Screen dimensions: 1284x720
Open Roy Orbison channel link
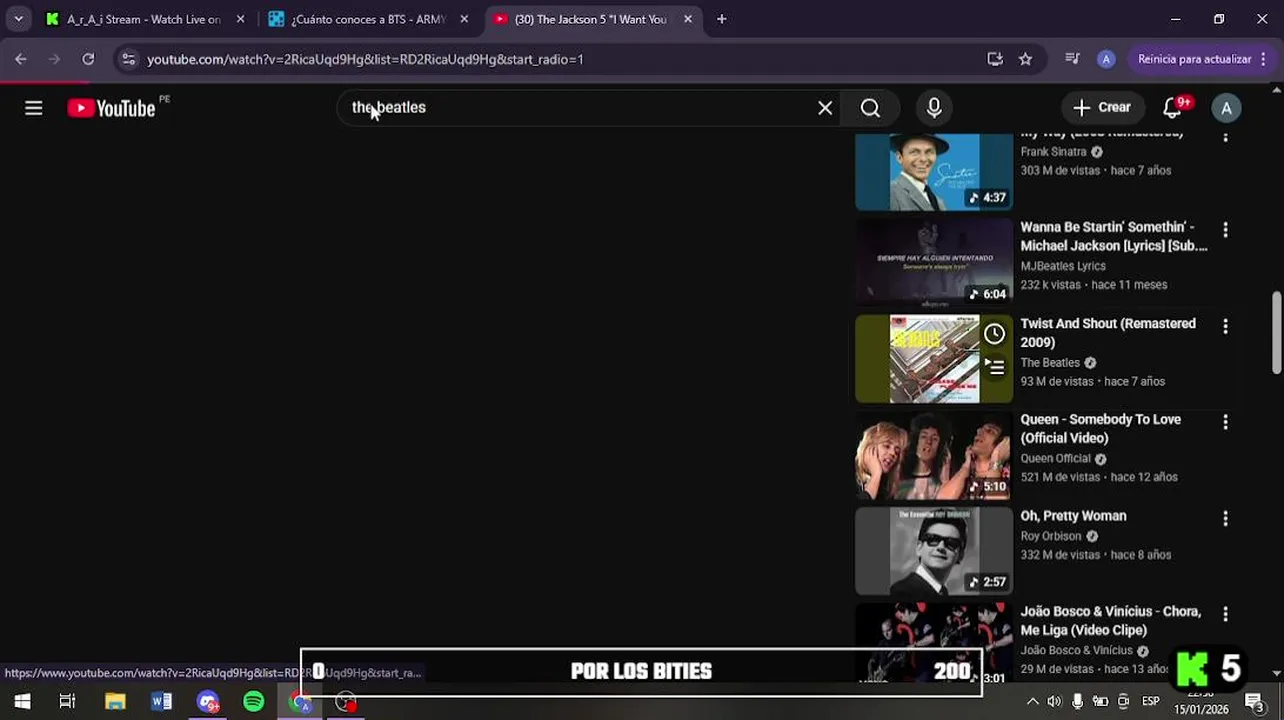[x=1051, y=536]
